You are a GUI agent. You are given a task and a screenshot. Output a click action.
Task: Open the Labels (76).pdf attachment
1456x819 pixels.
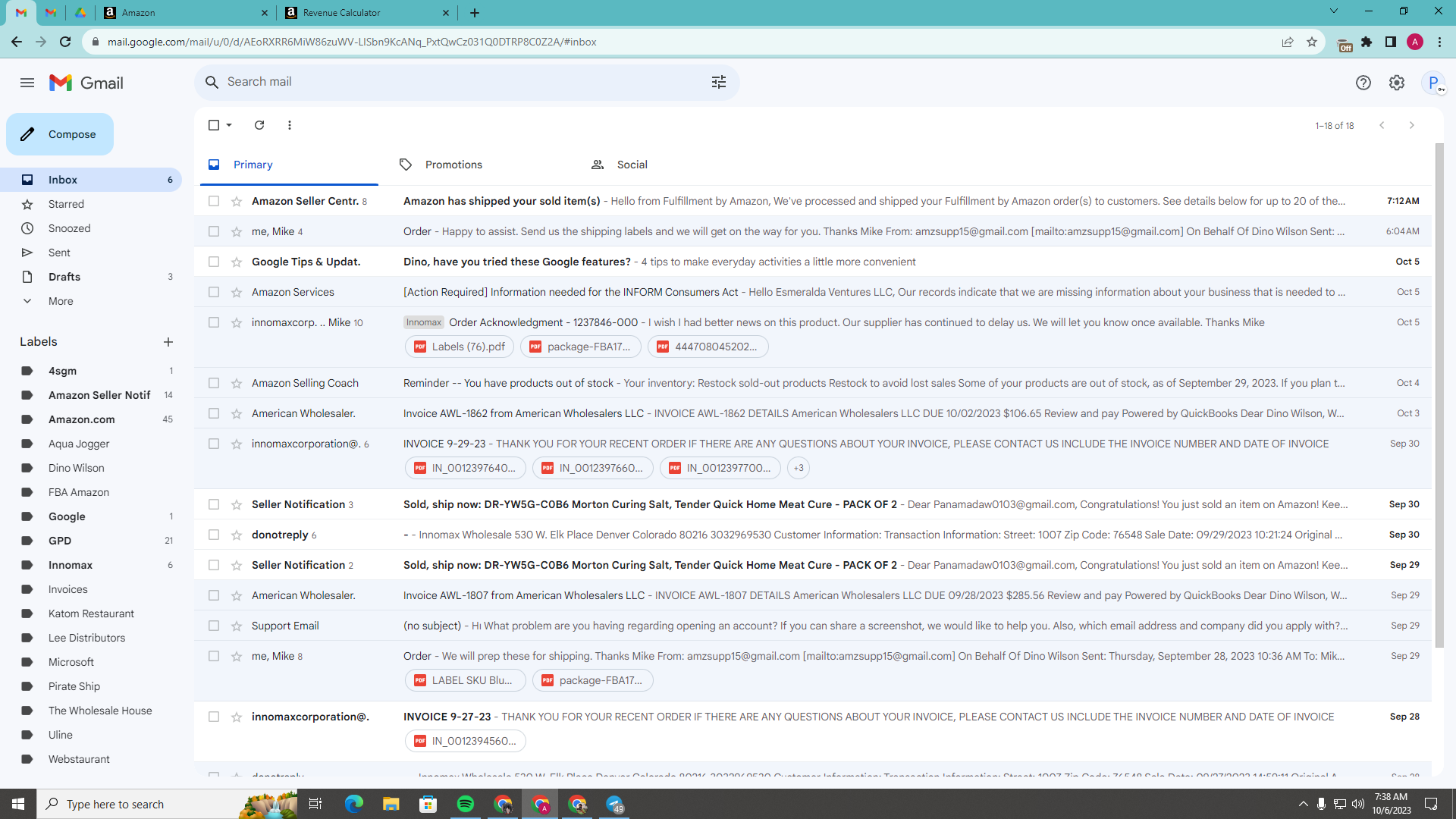(460, 347)
